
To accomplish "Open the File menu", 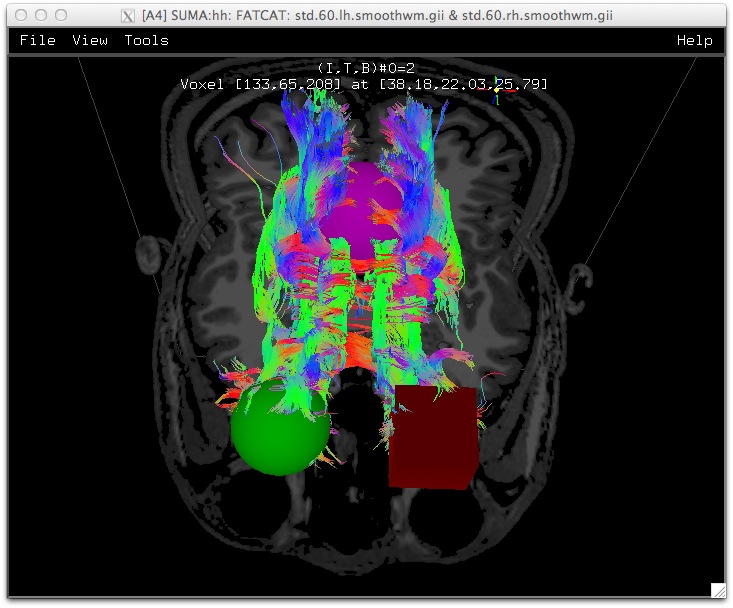I will tap(37, 40).
